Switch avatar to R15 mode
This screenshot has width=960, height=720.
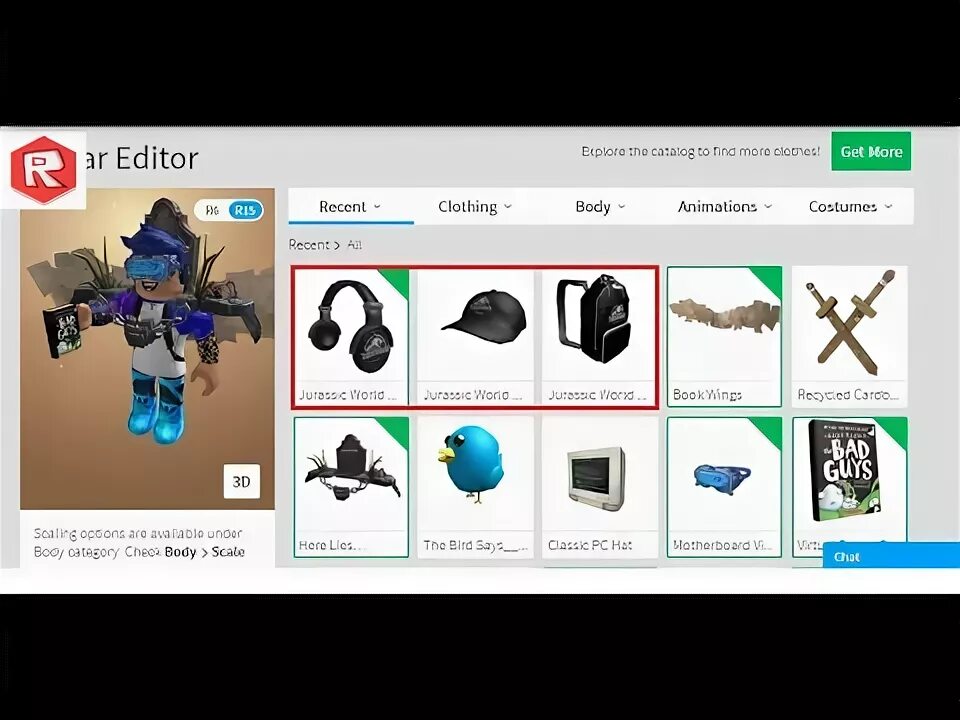coord(245,211)
